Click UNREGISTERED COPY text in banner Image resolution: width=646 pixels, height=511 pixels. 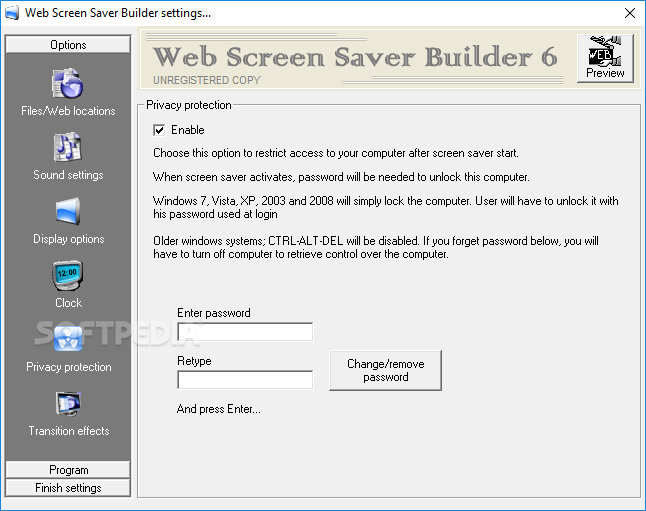pos(207,80)
